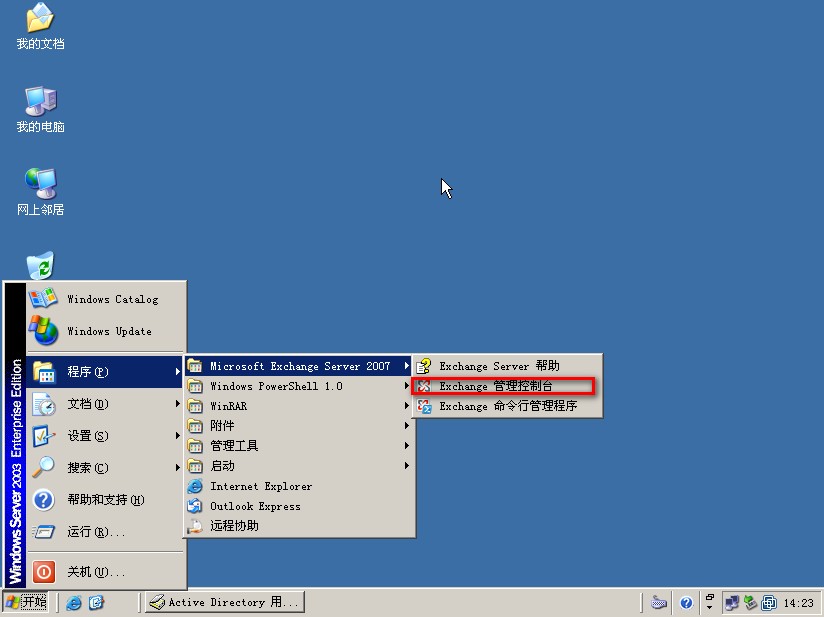Open Exchange 命令行管理程序 menu entry
Viewport: 824px width, 617px height.
point(507,406)
